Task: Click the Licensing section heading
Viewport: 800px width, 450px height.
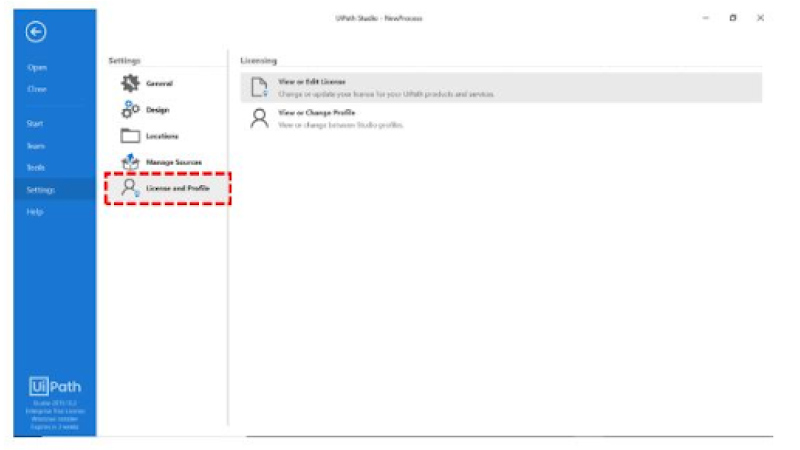Action: [x=259, y=61]
